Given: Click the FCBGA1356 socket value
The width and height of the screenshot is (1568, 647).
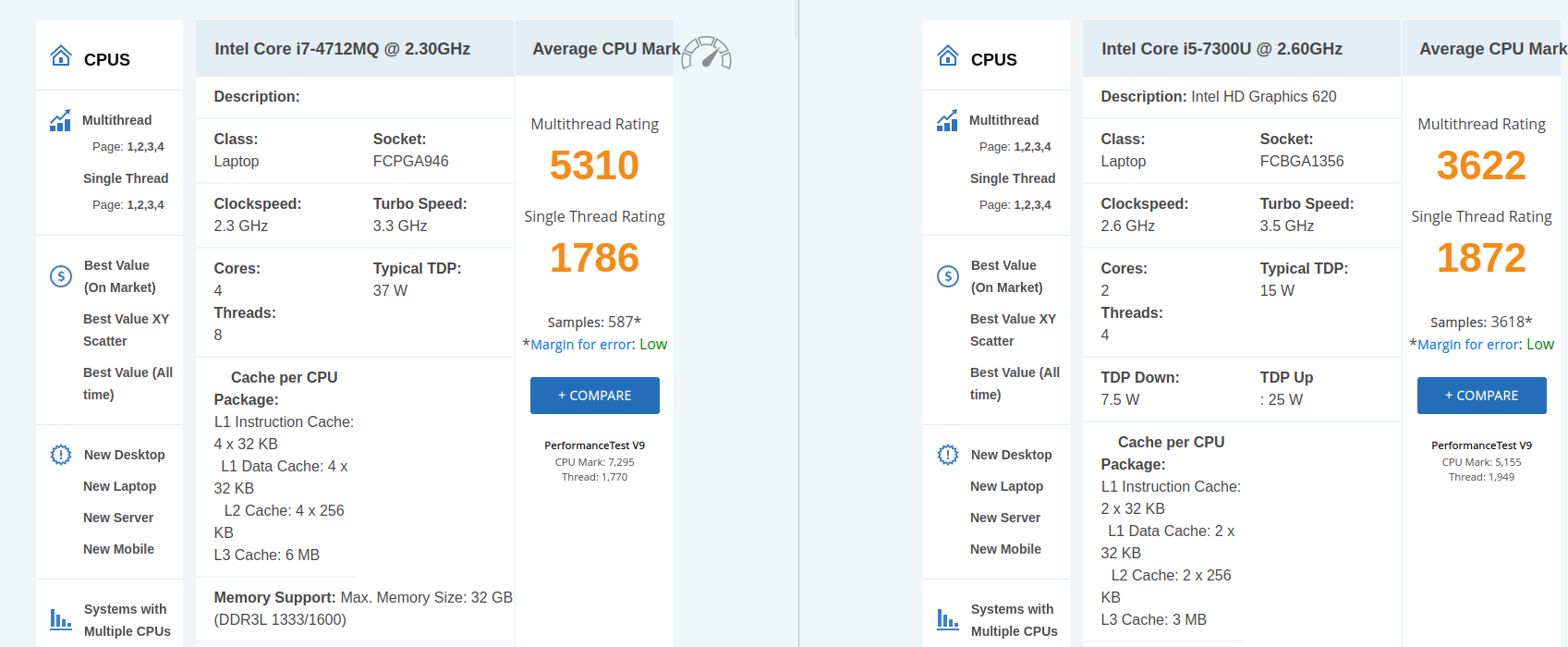Looking at the screenshot, I should tap(1302, 161).
